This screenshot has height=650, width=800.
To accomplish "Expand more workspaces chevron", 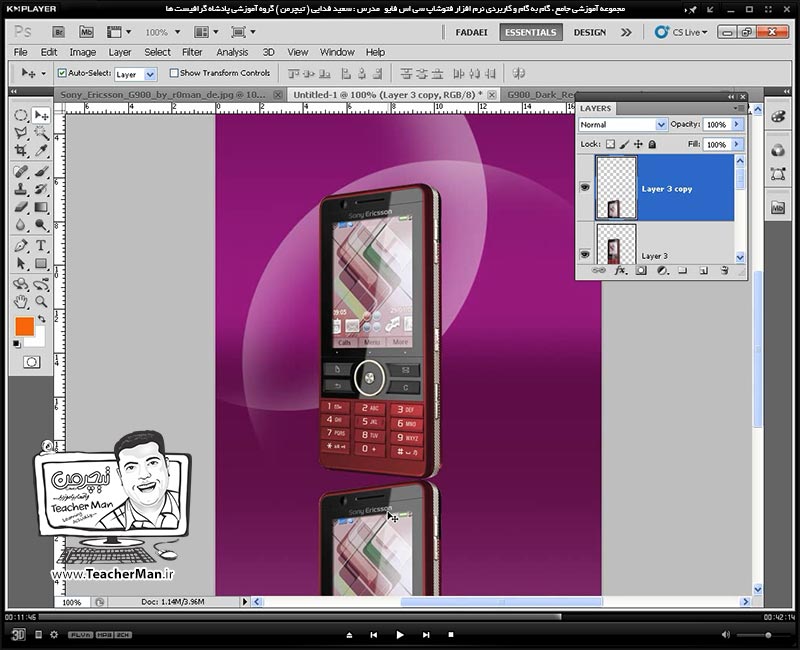I will coord(626,33).
